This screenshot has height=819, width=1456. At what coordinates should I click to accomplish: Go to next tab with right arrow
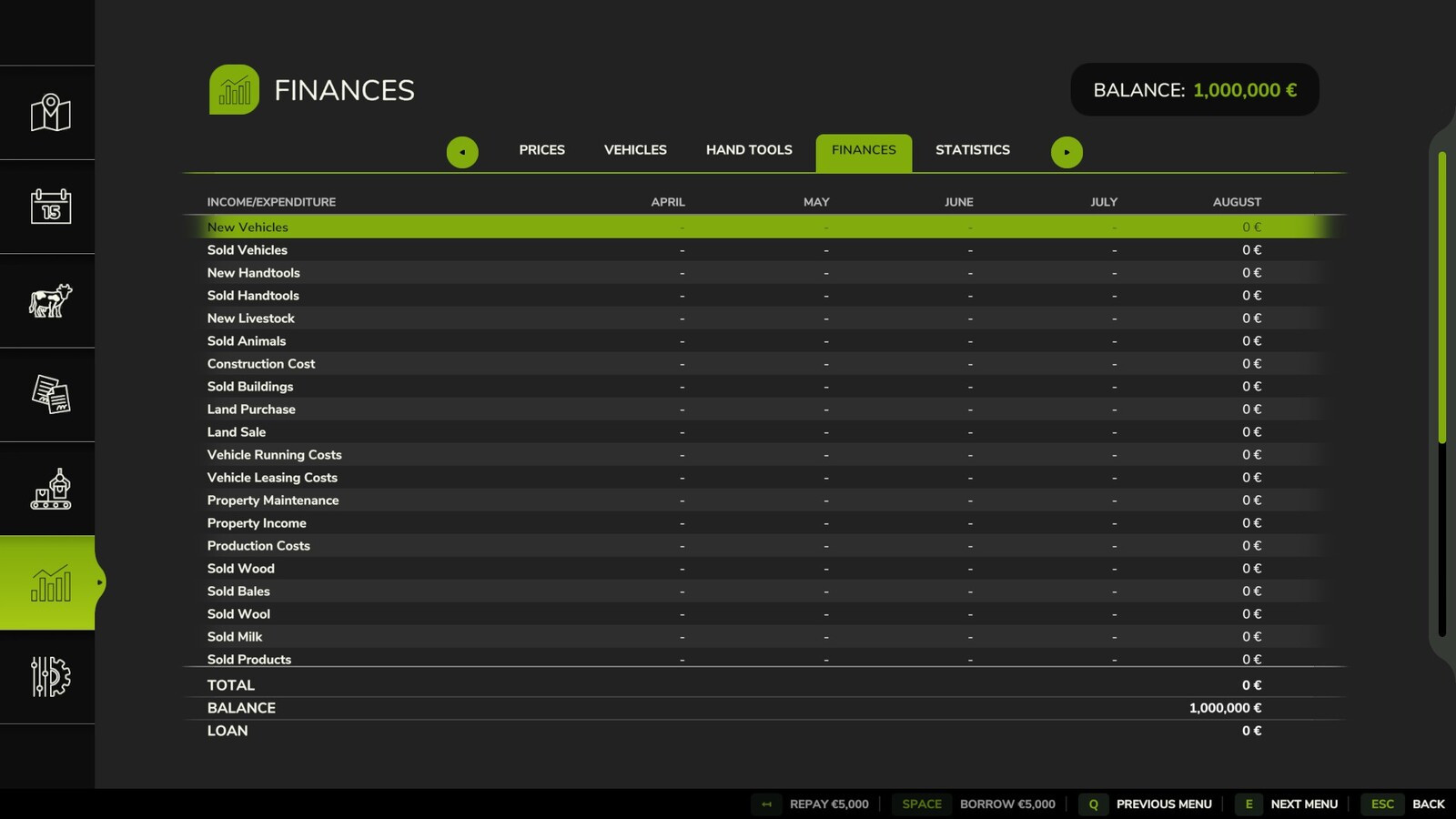(x=1067, y=152)
